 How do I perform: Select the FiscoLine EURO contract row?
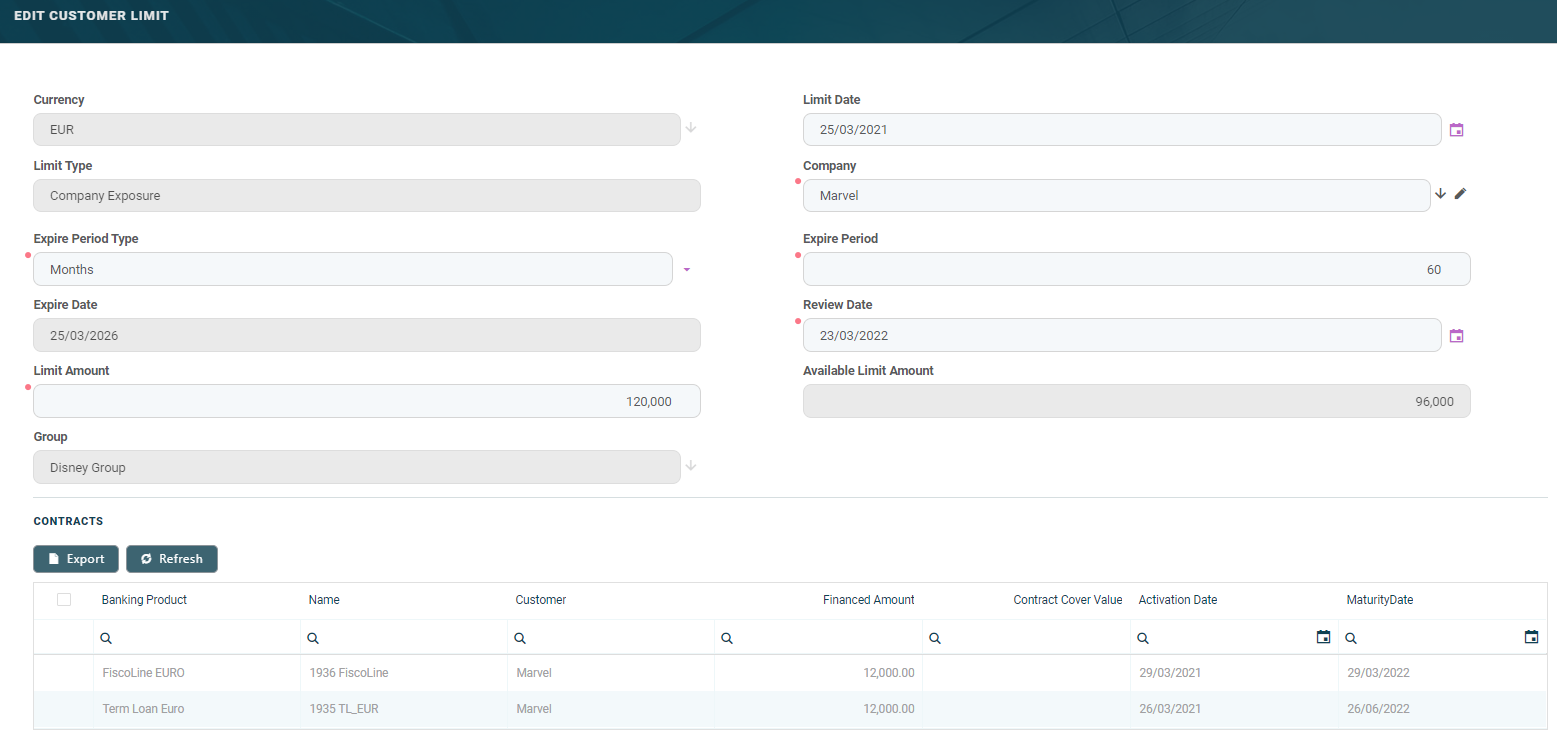click(143, 673)
